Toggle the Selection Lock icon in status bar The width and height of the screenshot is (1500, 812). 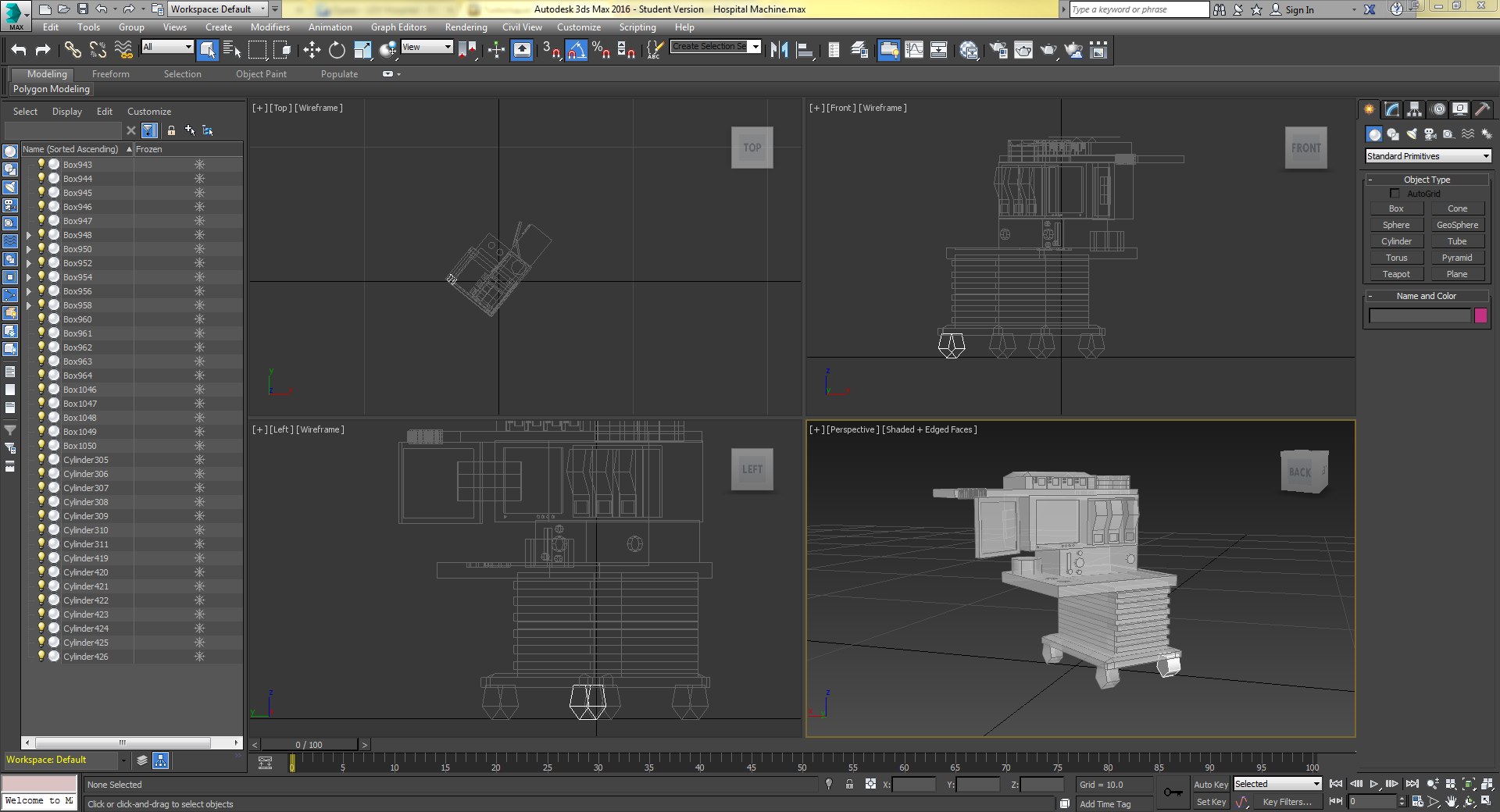pos(849,785)
